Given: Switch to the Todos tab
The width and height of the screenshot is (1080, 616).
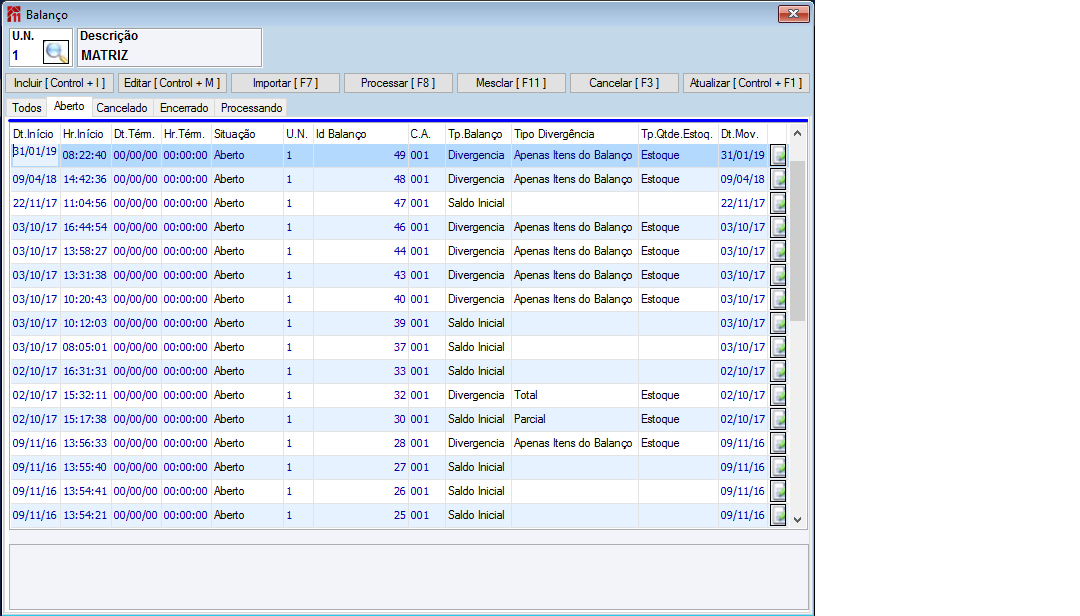Looking at the screenshot, I should [x=27, y=108].
